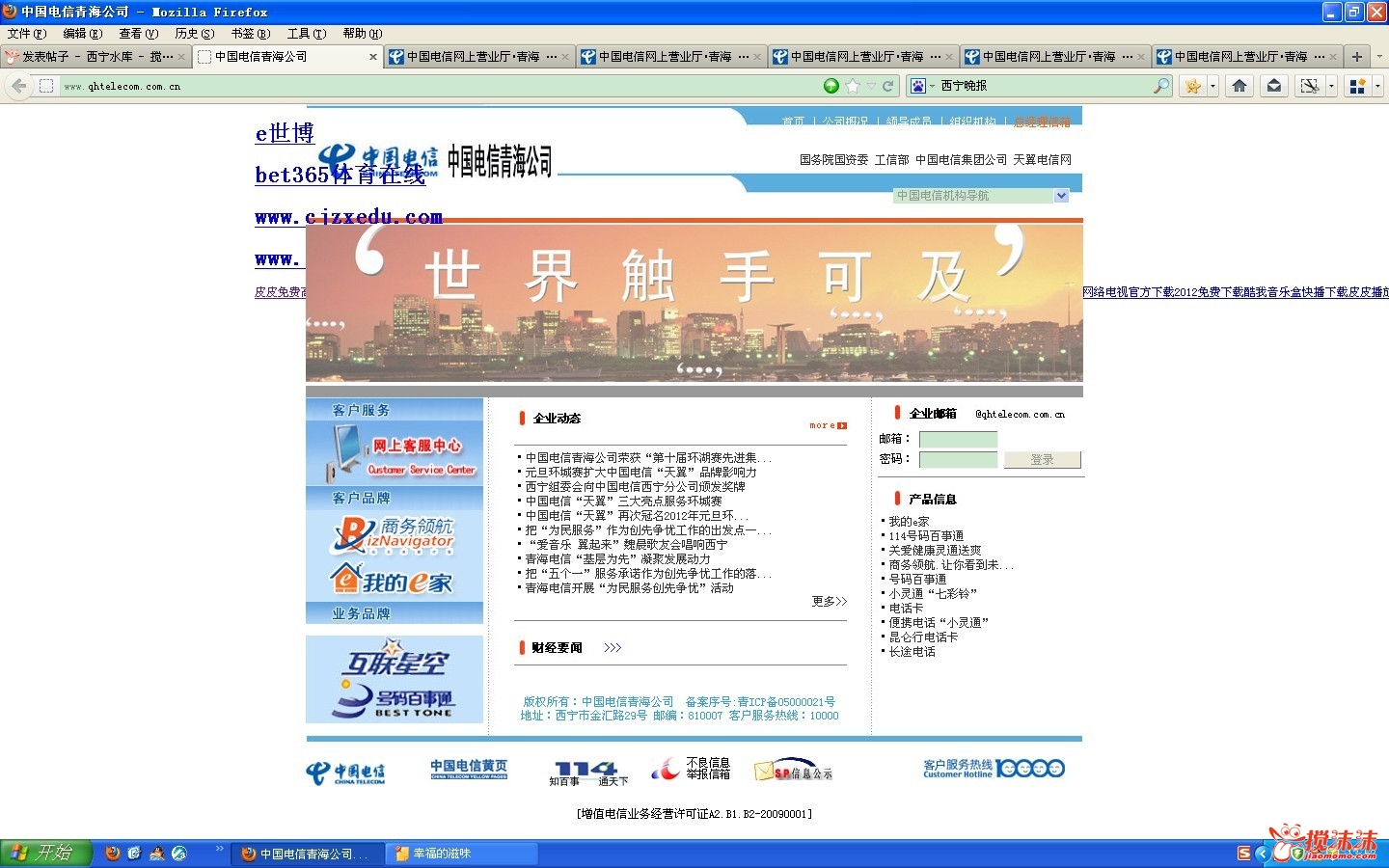The image size is (1389, 868).
Task: Click the 114 知百事通天下 footer logo
Action: tap(587, 773)
